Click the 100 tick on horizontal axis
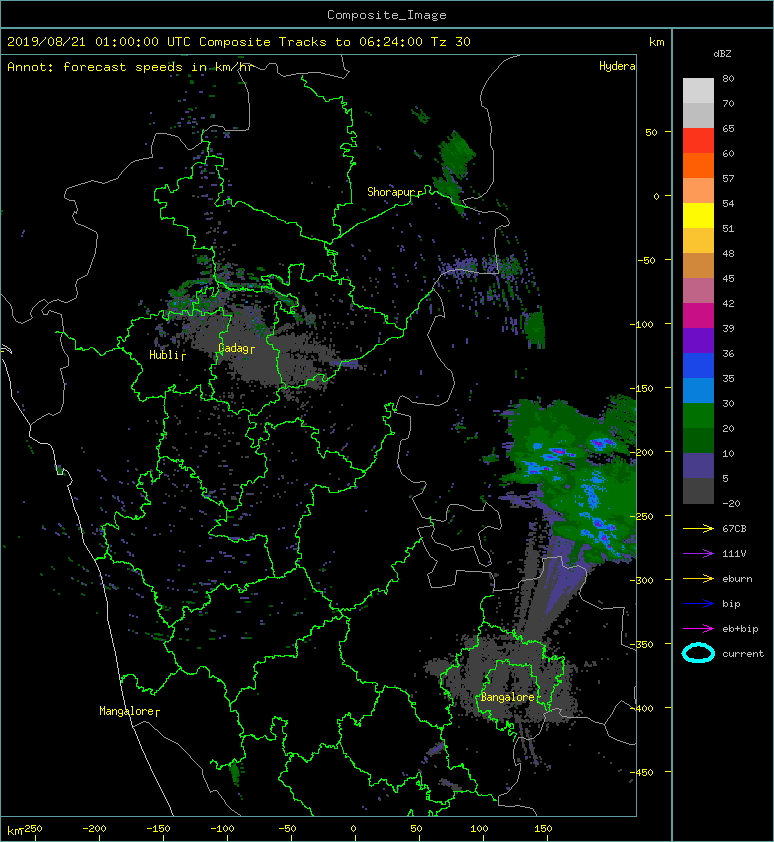774x842 pixels. 480,829
